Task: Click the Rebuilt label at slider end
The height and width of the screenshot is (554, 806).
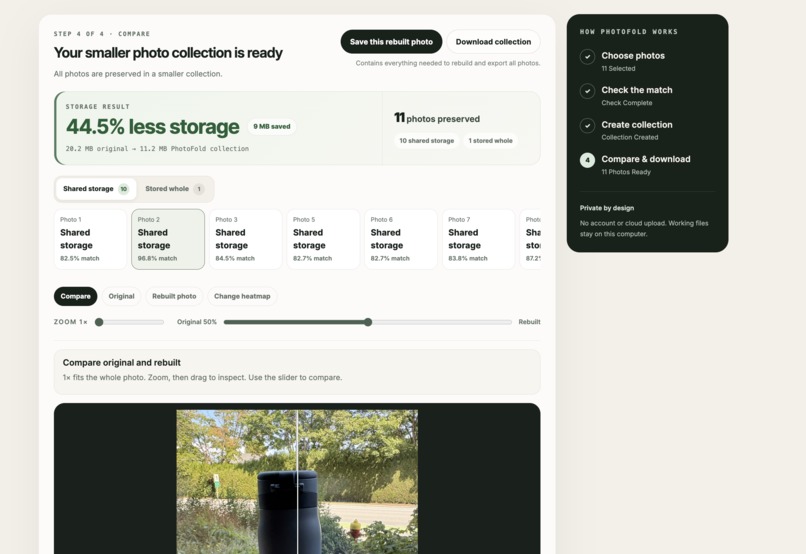Action: pos(529,322)
